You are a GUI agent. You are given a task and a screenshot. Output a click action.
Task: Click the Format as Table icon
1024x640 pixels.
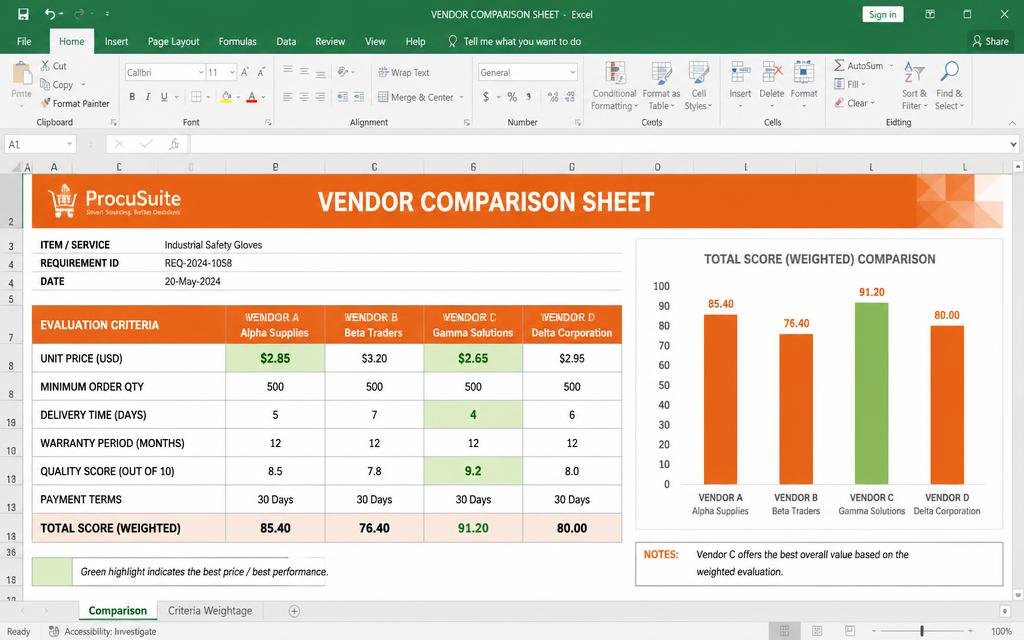(661, 73)
